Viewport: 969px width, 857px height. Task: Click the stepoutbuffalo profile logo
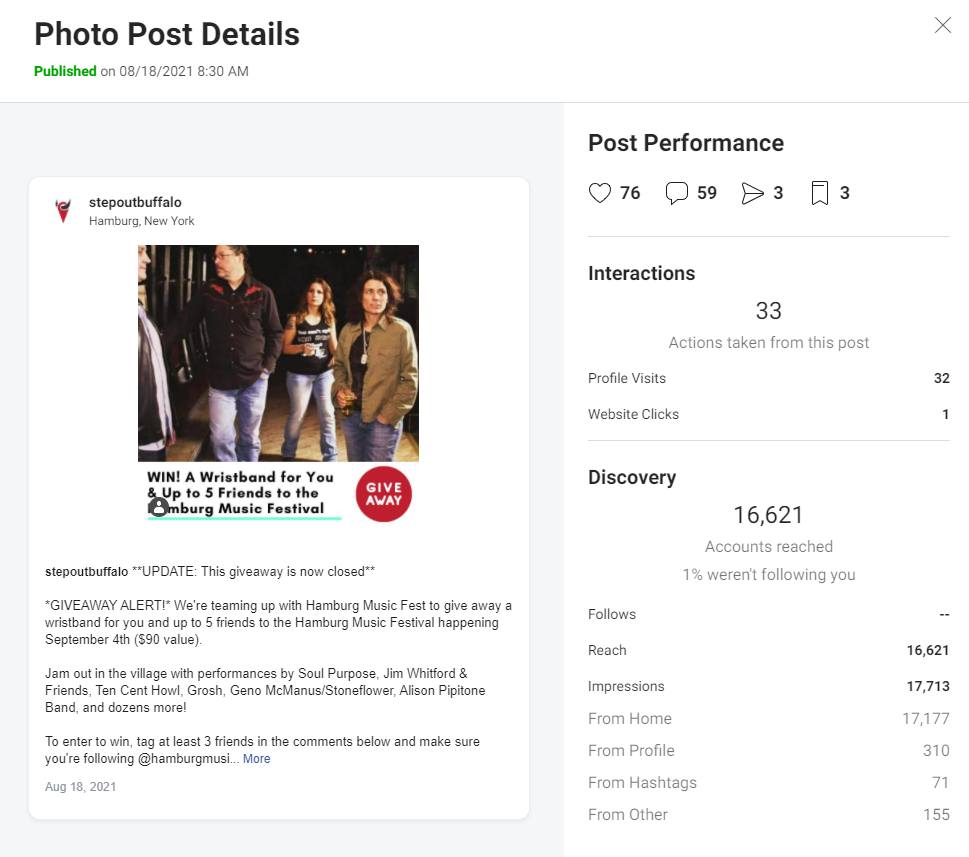pos(63,211)
